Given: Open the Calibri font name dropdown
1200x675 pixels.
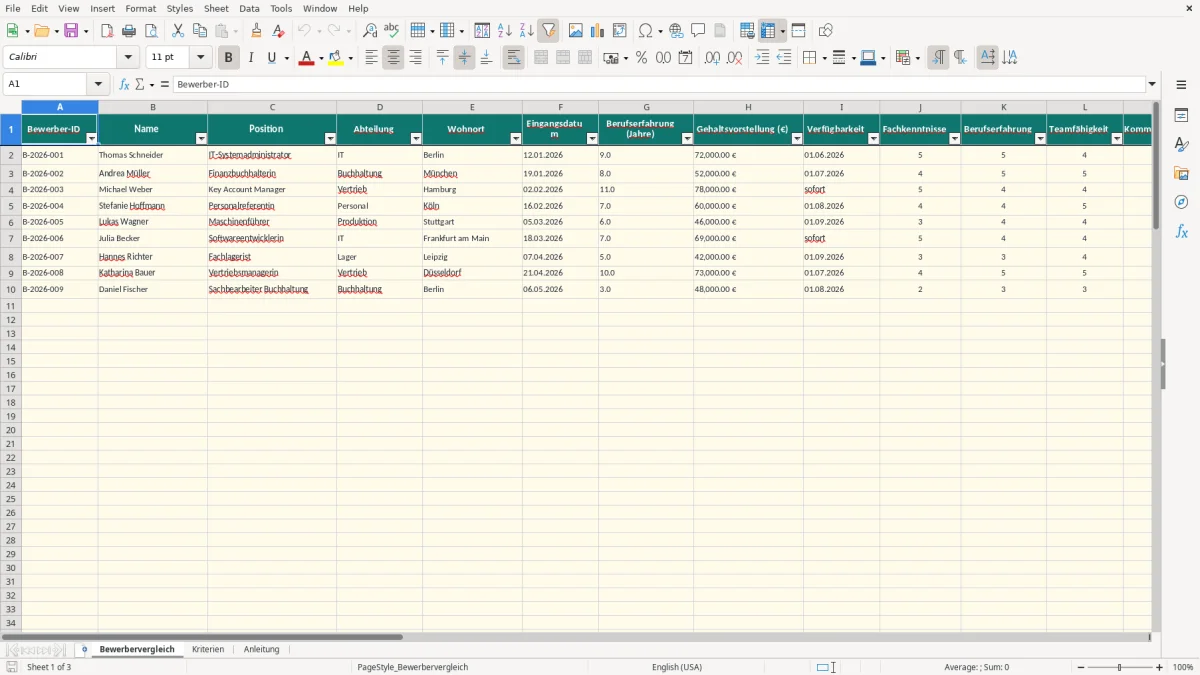Looking at the screenshot, I should (128, 58).
